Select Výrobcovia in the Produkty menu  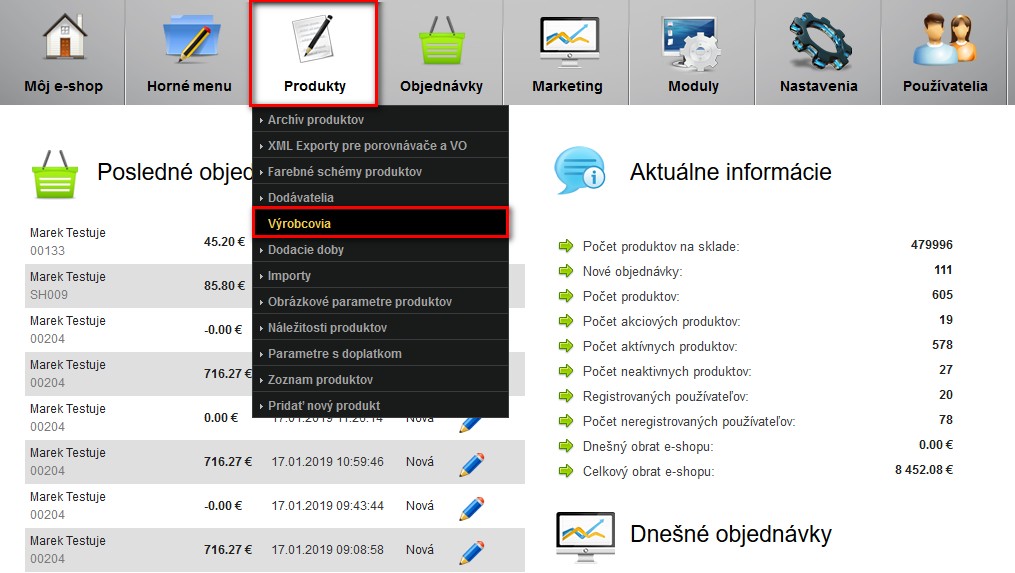pyautogui.click(x=380, y=223)
